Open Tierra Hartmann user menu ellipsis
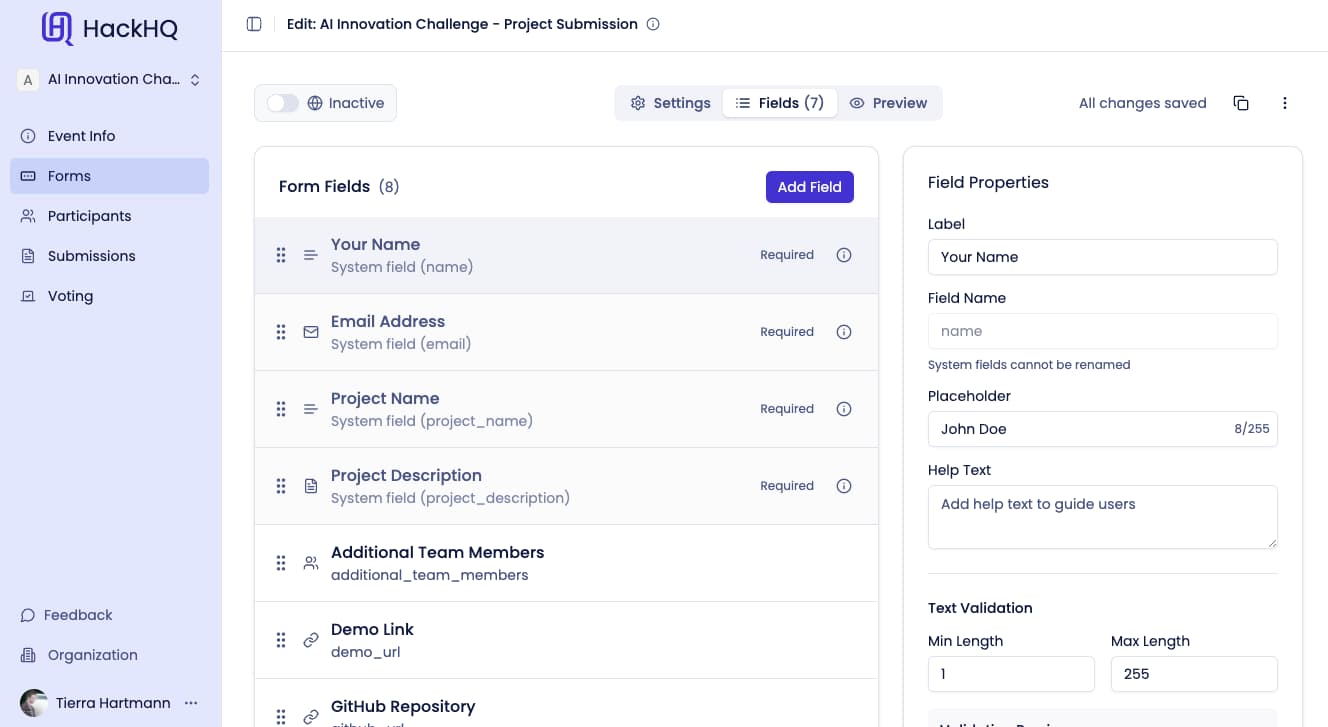This screenshot has height=727, width=1328. pos(191,703)
